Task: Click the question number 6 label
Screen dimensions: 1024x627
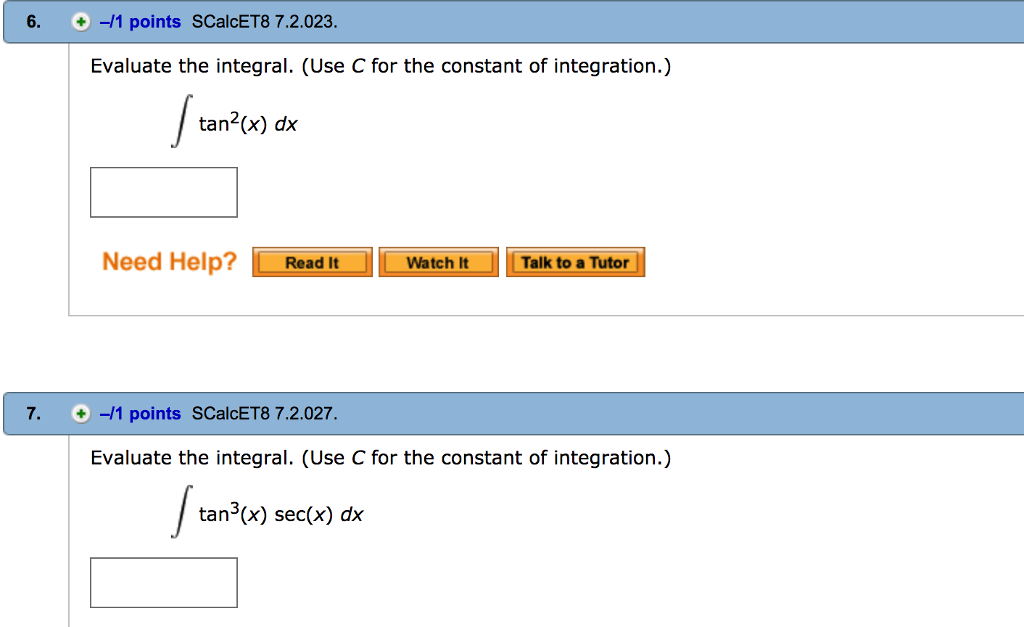Action: point(31,20)
